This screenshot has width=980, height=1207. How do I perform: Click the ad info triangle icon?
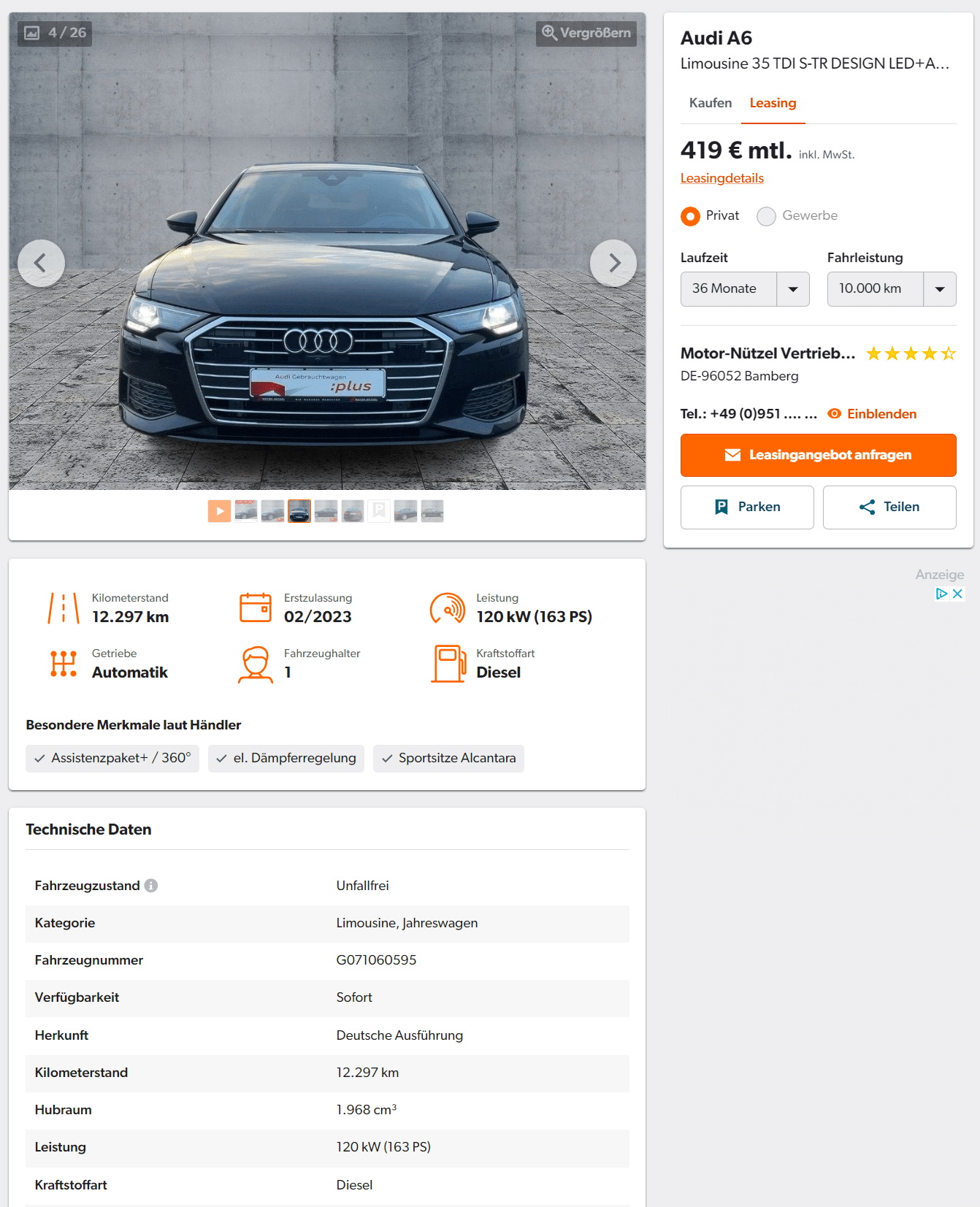coord(941,594)
